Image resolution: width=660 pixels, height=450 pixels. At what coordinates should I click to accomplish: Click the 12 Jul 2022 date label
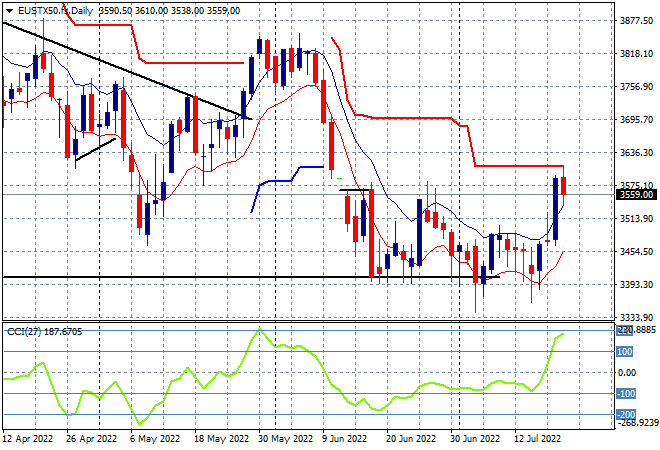click(538, 439)
